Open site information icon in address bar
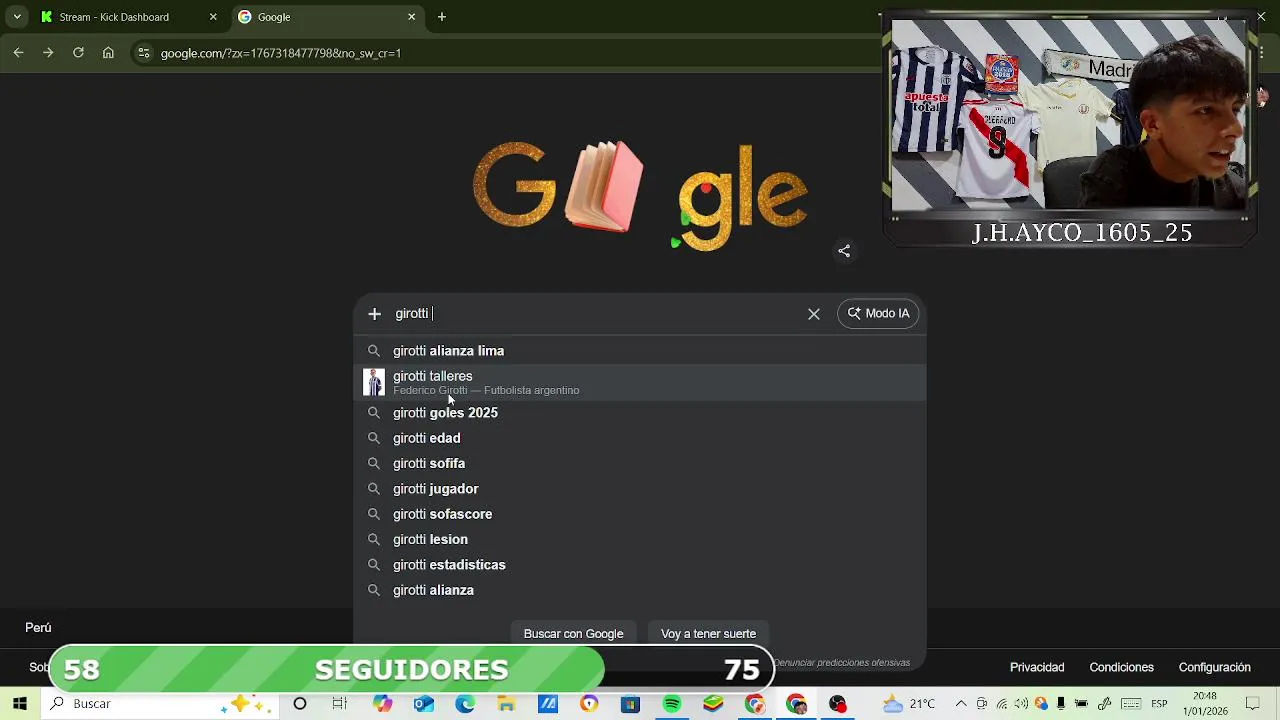Screen dimensions: 1280x720 [x=144, y=53]
